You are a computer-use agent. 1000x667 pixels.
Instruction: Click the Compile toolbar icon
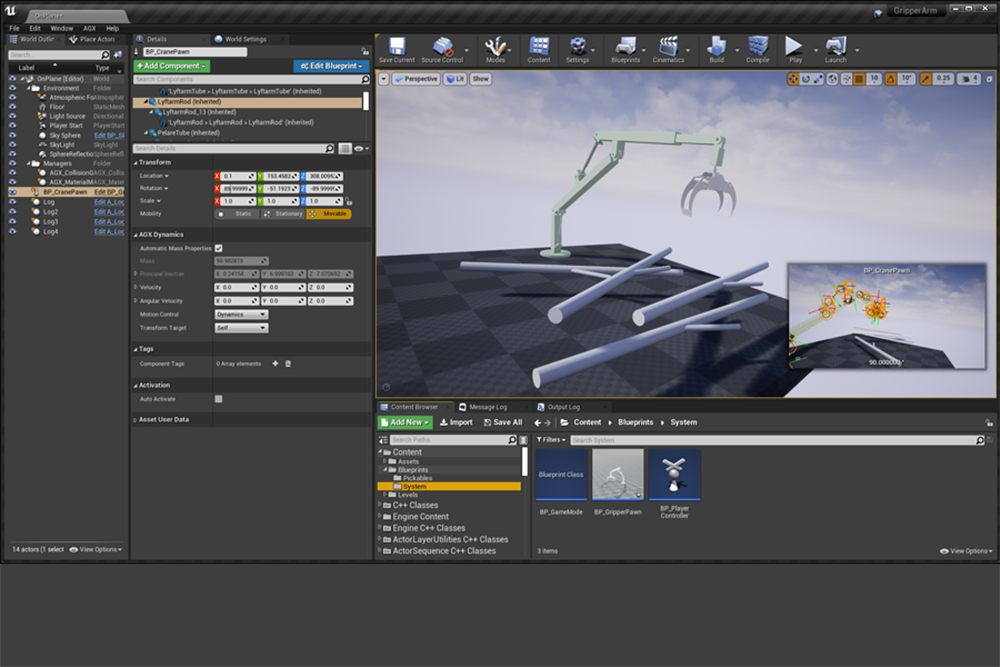click(x=758, y=50)
